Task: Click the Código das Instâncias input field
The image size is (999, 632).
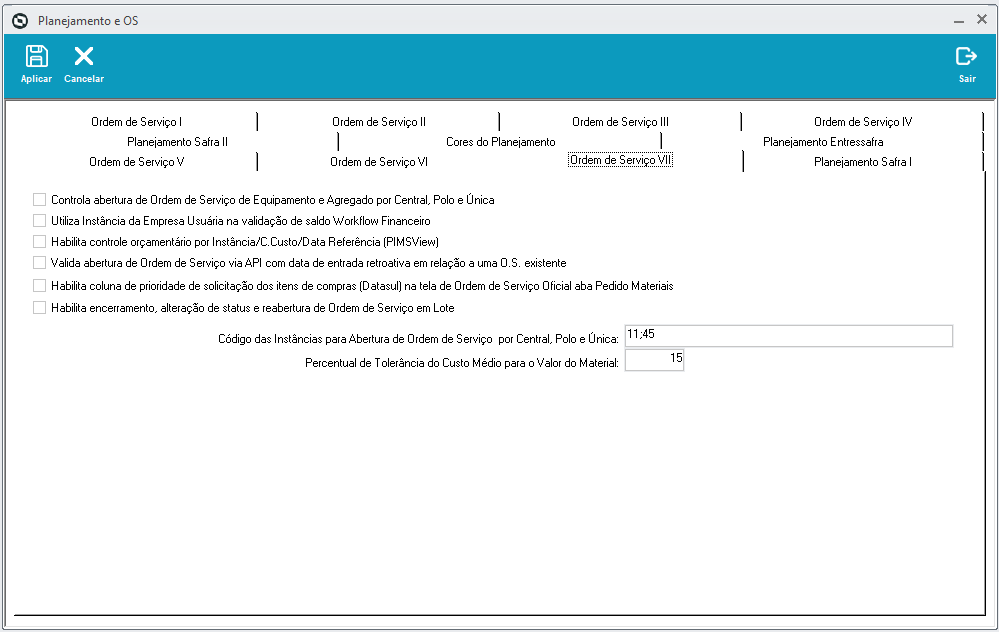Action: point(789,336)
